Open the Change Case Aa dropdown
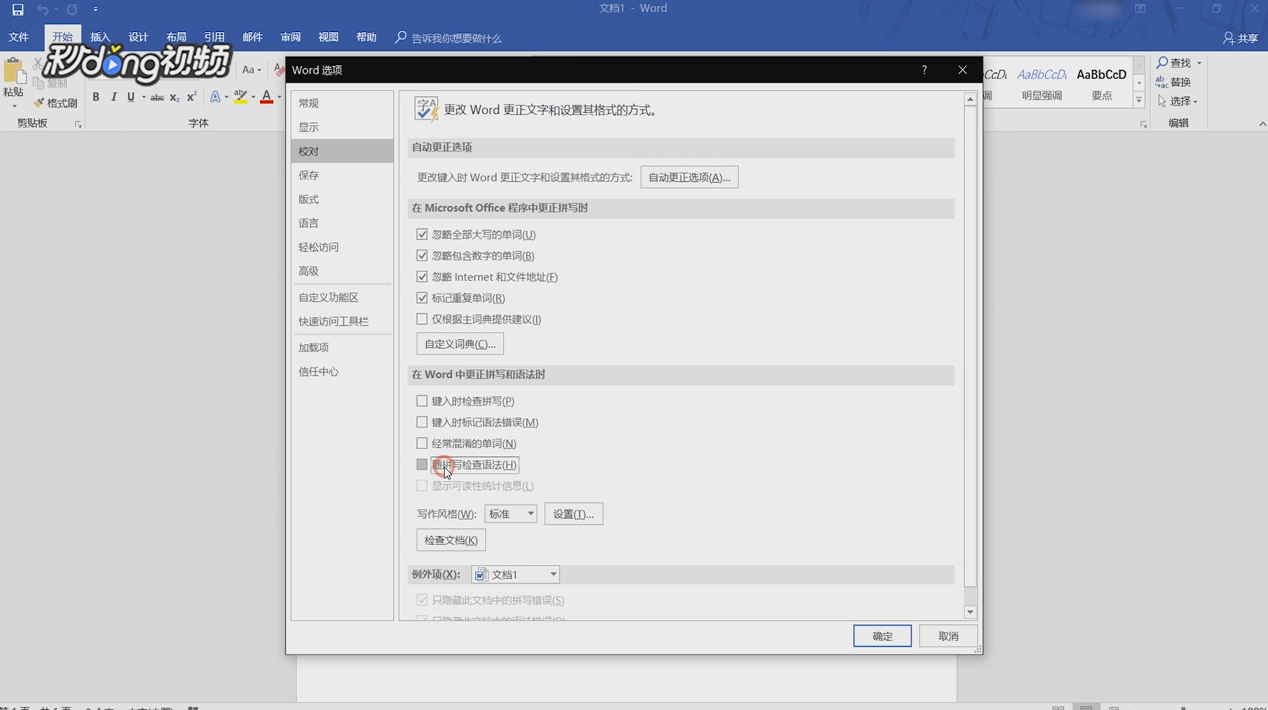The image size is (1268, 710). [x=251, y=70]
